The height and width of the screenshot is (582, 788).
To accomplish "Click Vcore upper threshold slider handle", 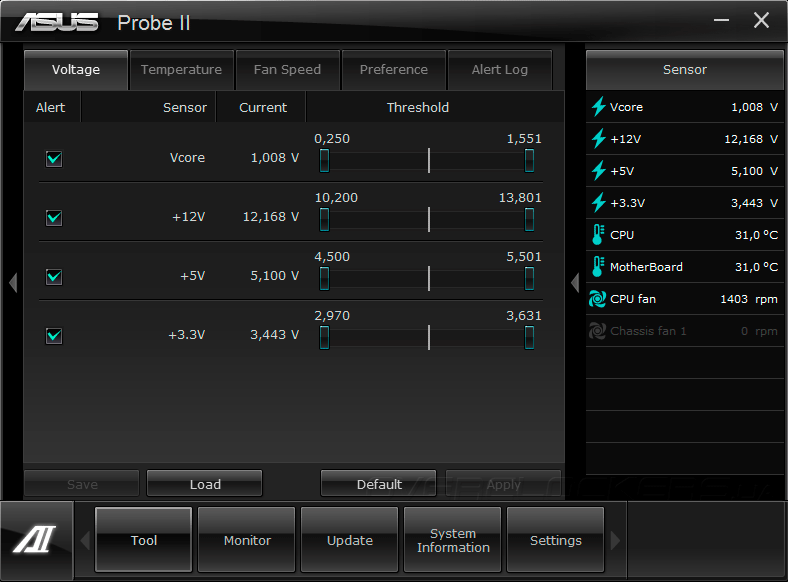I will [529, 161].
